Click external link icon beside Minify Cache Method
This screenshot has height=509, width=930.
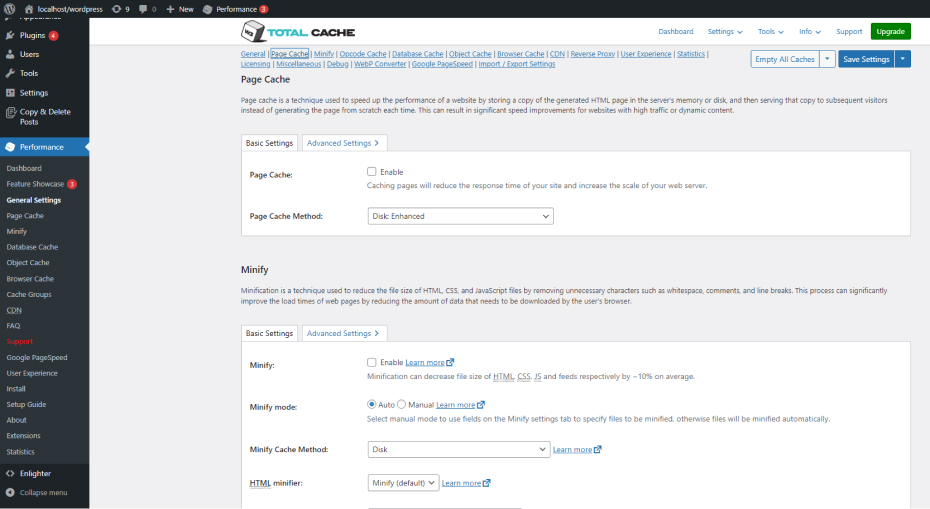(598, 449)
